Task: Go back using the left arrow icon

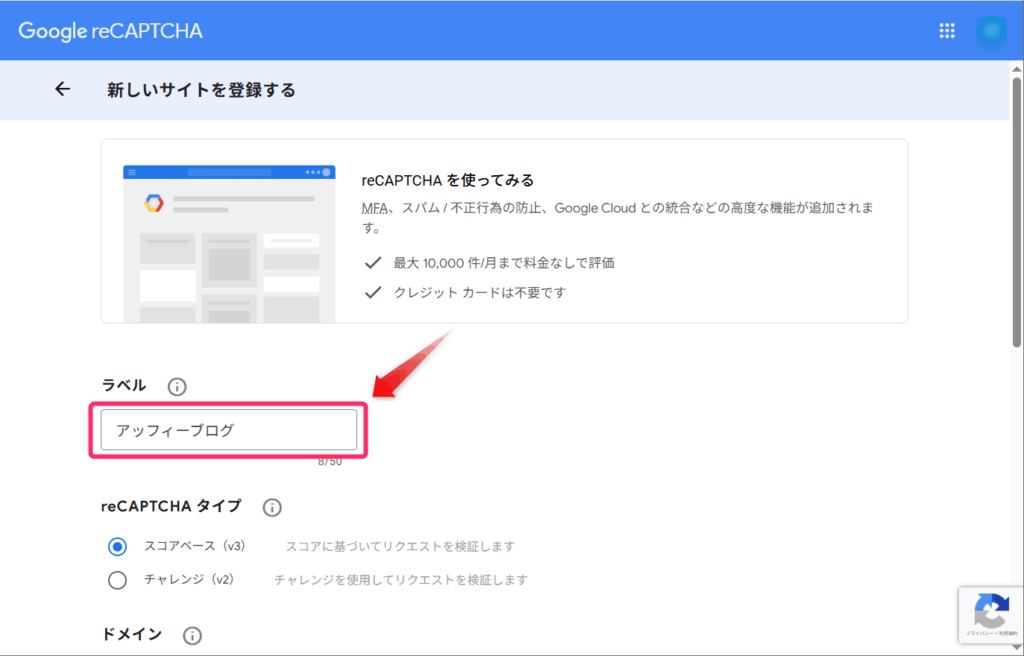Action: (62, 89)
